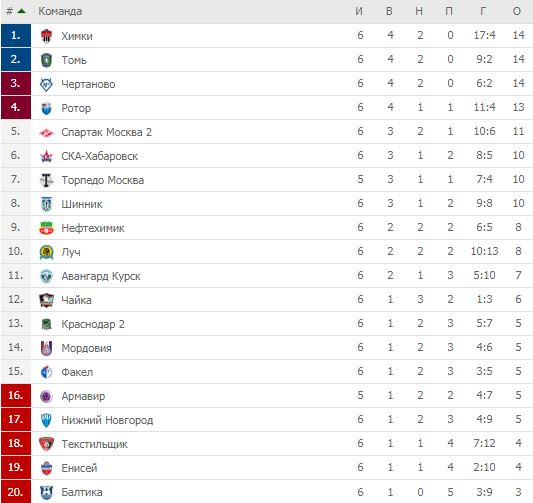Click the Енисей club logo
The width and height of the screenshot is (533, 503).
[x=46, y=468]
